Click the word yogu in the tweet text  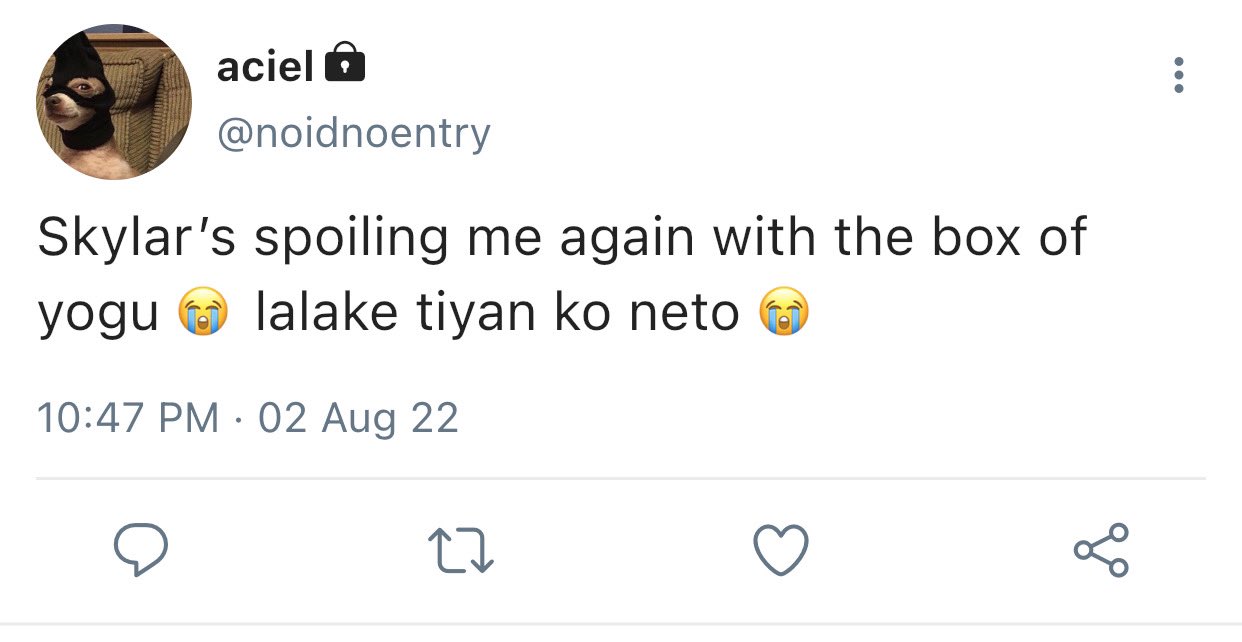coord(99,318)
